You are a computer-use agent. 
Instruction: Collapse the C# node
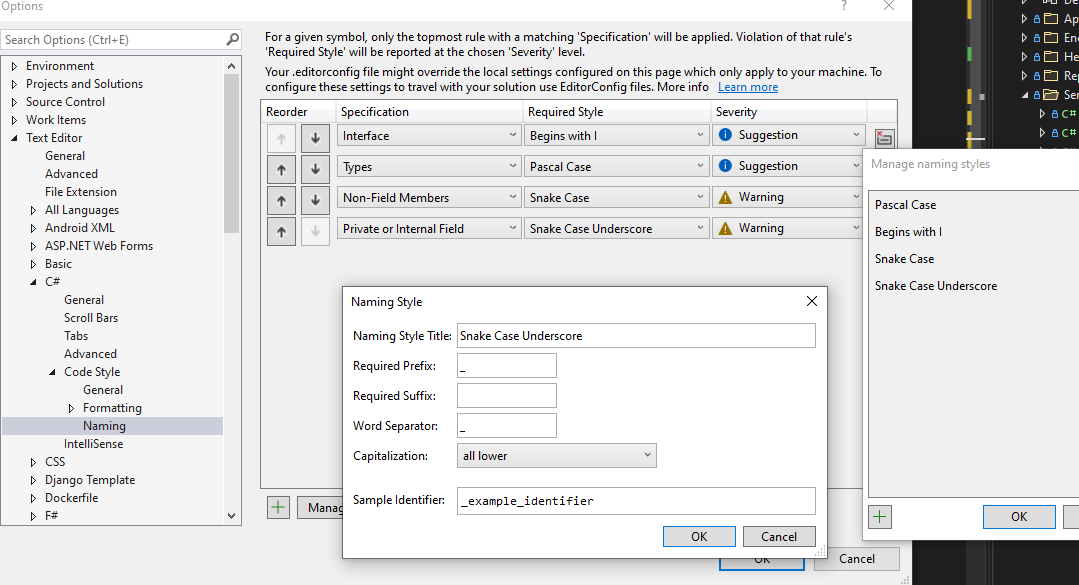[x=33, y=281]
